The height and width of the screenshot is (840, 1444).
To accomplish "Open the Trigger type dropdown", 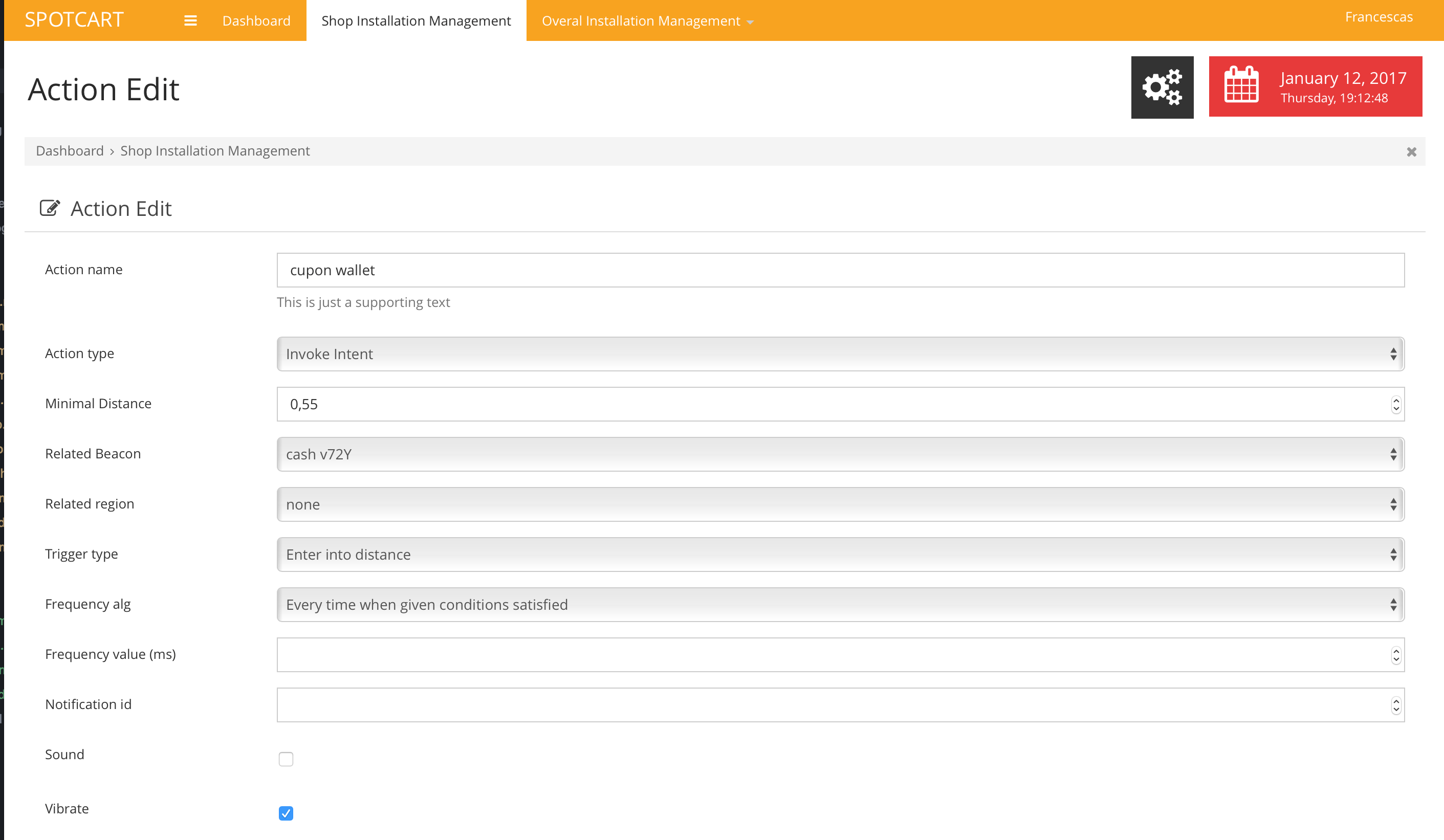I will coord(841,554).
